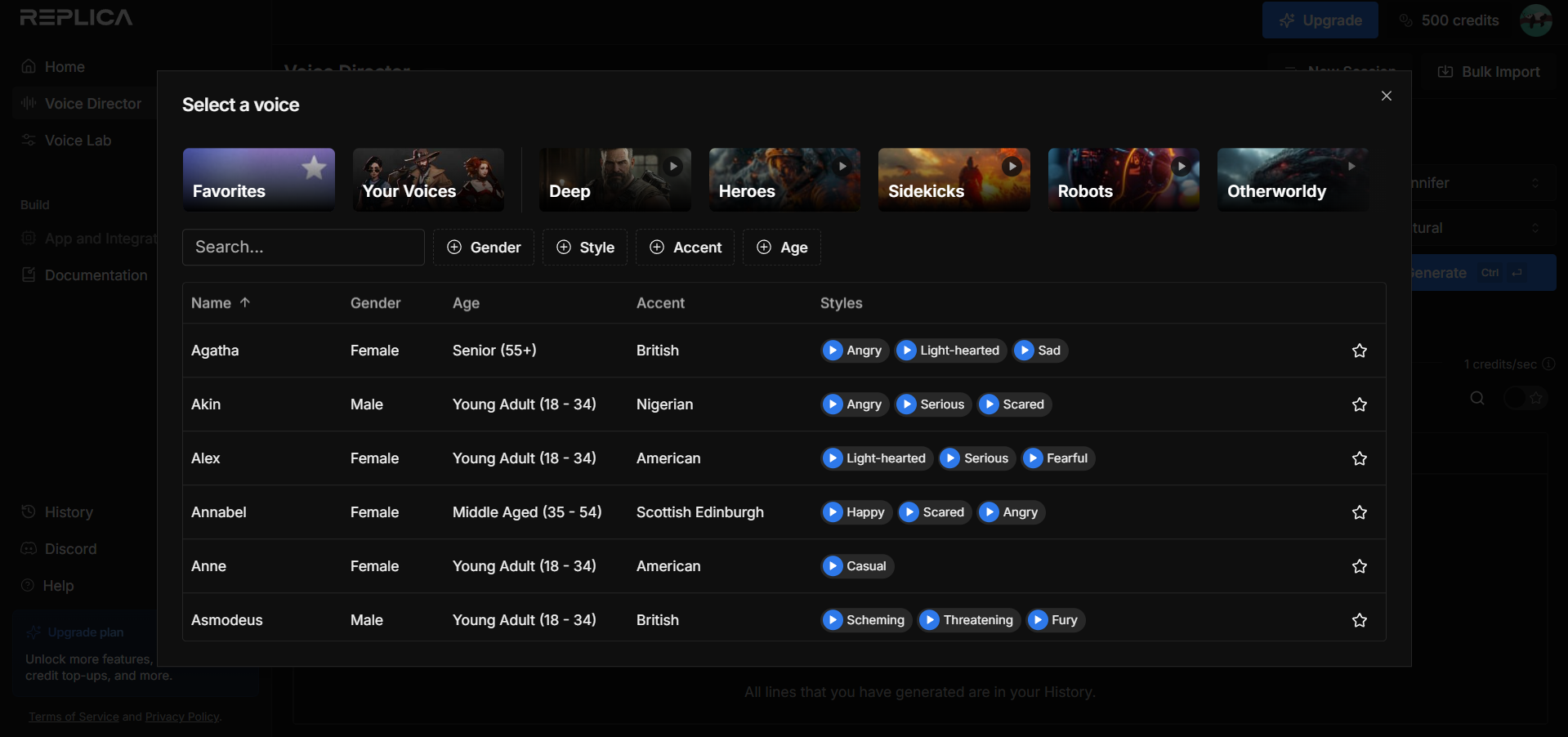Screen dimensions: 1568x737
Task: Open Help using the question mark icon
Action: point(28,585)
